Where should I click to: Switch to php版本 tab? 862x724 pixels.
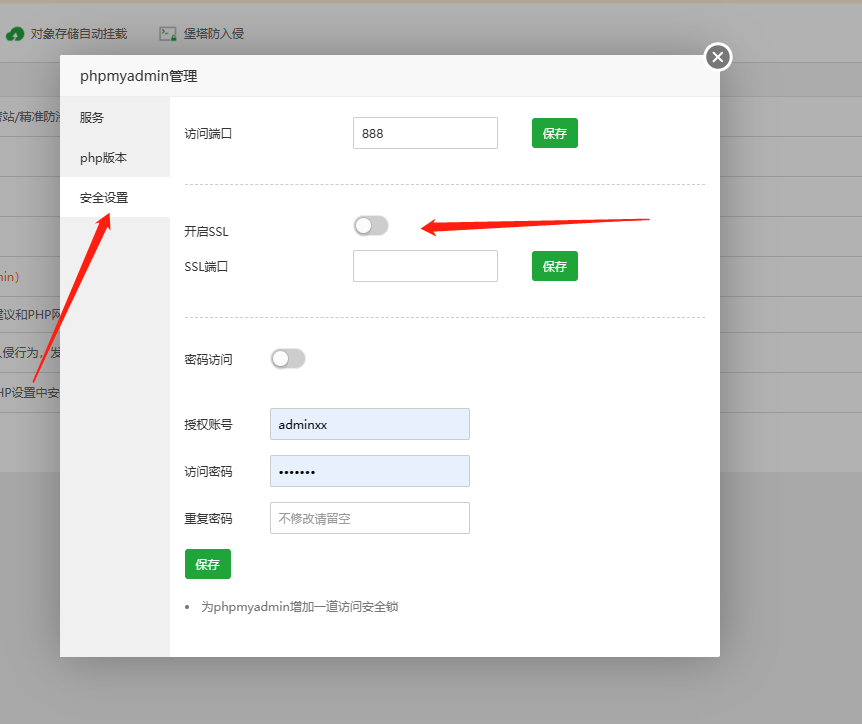coord(115,158)
